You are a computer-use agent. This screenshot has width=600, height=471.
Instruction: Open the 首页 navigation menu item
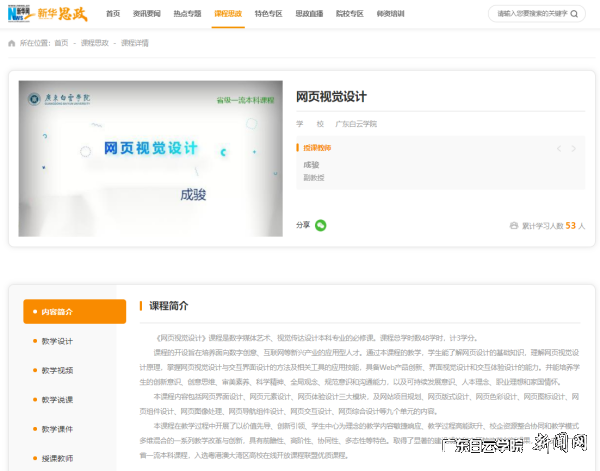pos(113,14)
